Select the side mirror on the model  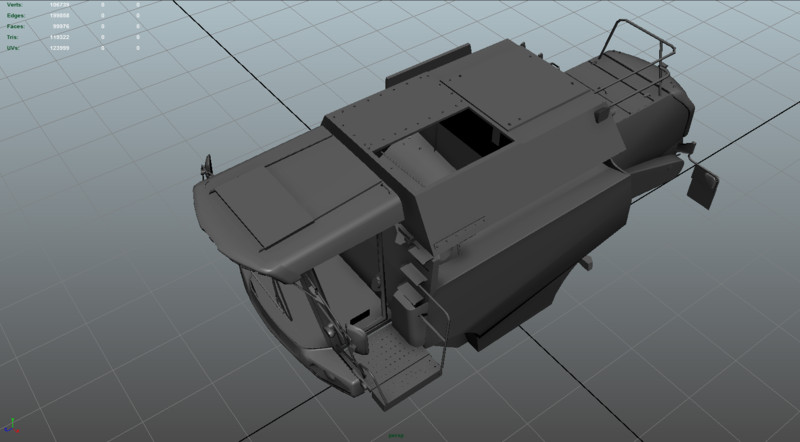(x=706, y=186)
